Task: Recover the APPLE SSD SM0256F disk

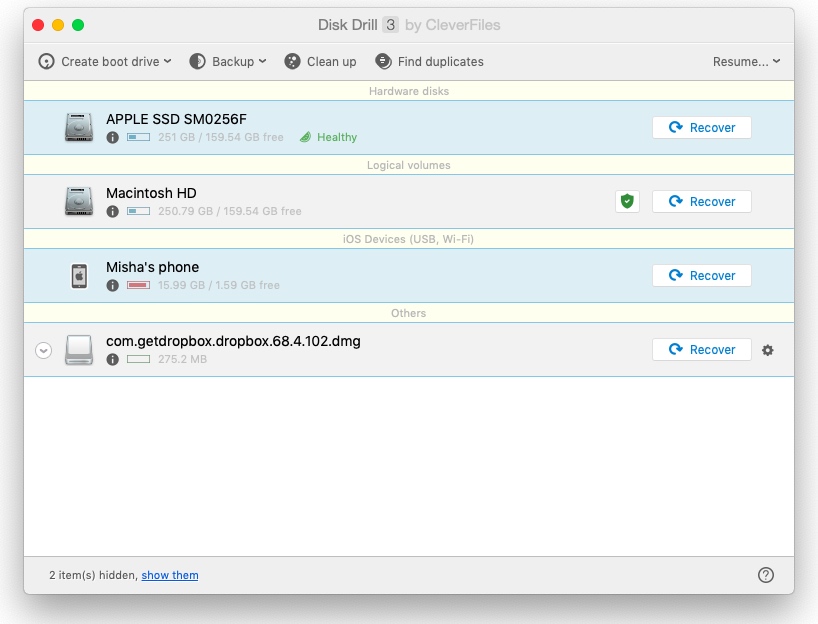Action: click(x=702, y=127)
